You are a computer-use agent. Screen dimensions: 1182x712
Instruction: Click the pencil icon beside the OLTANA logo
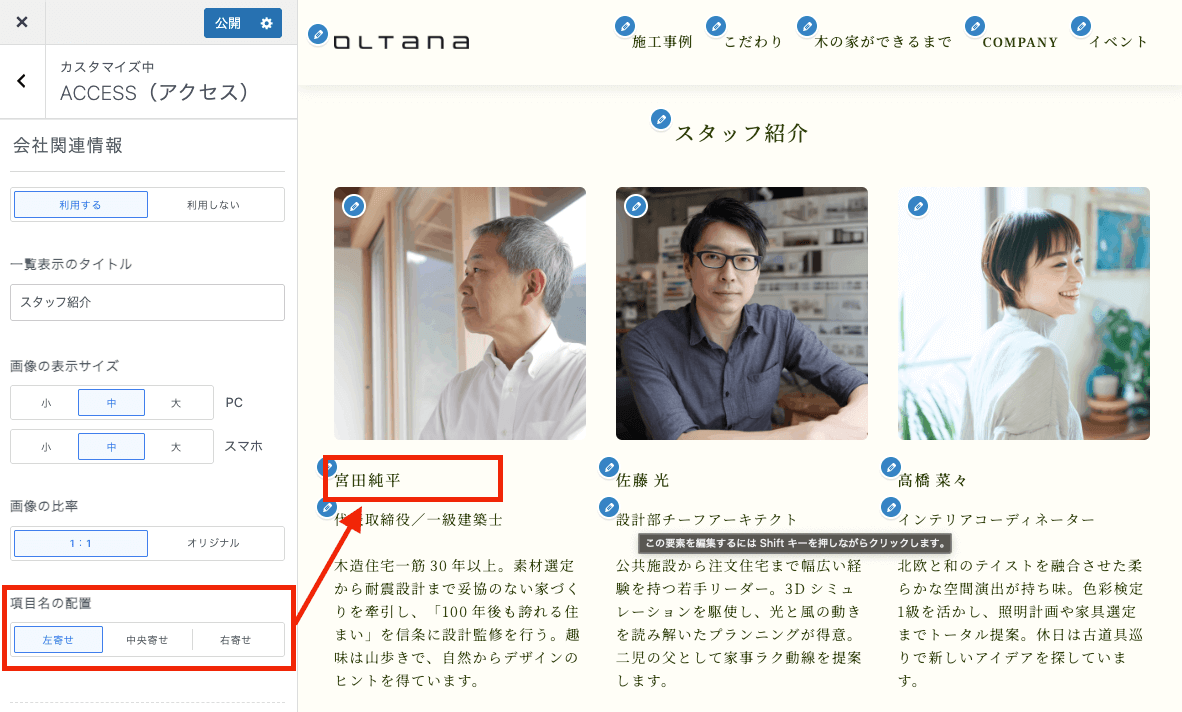(x=318, y=34)
